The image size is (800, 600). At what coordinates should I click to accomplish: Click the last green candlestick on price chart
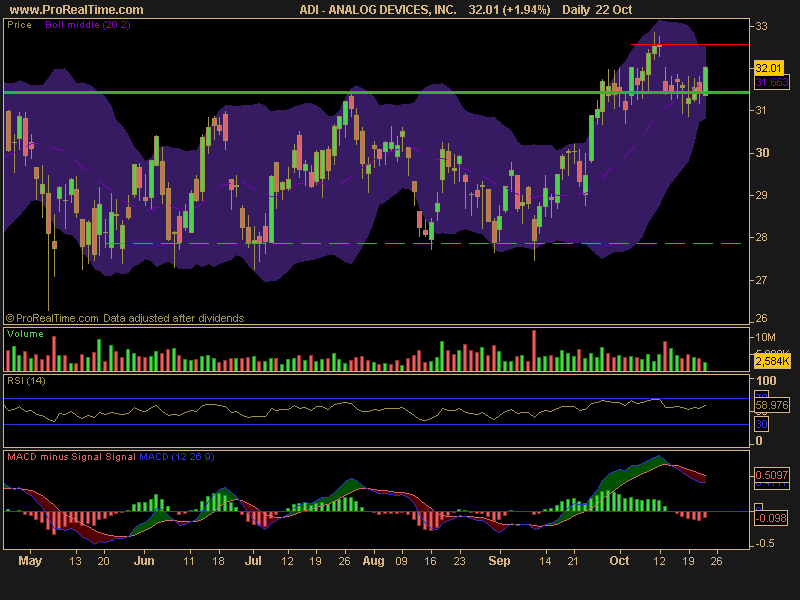[x=706, y=81]
